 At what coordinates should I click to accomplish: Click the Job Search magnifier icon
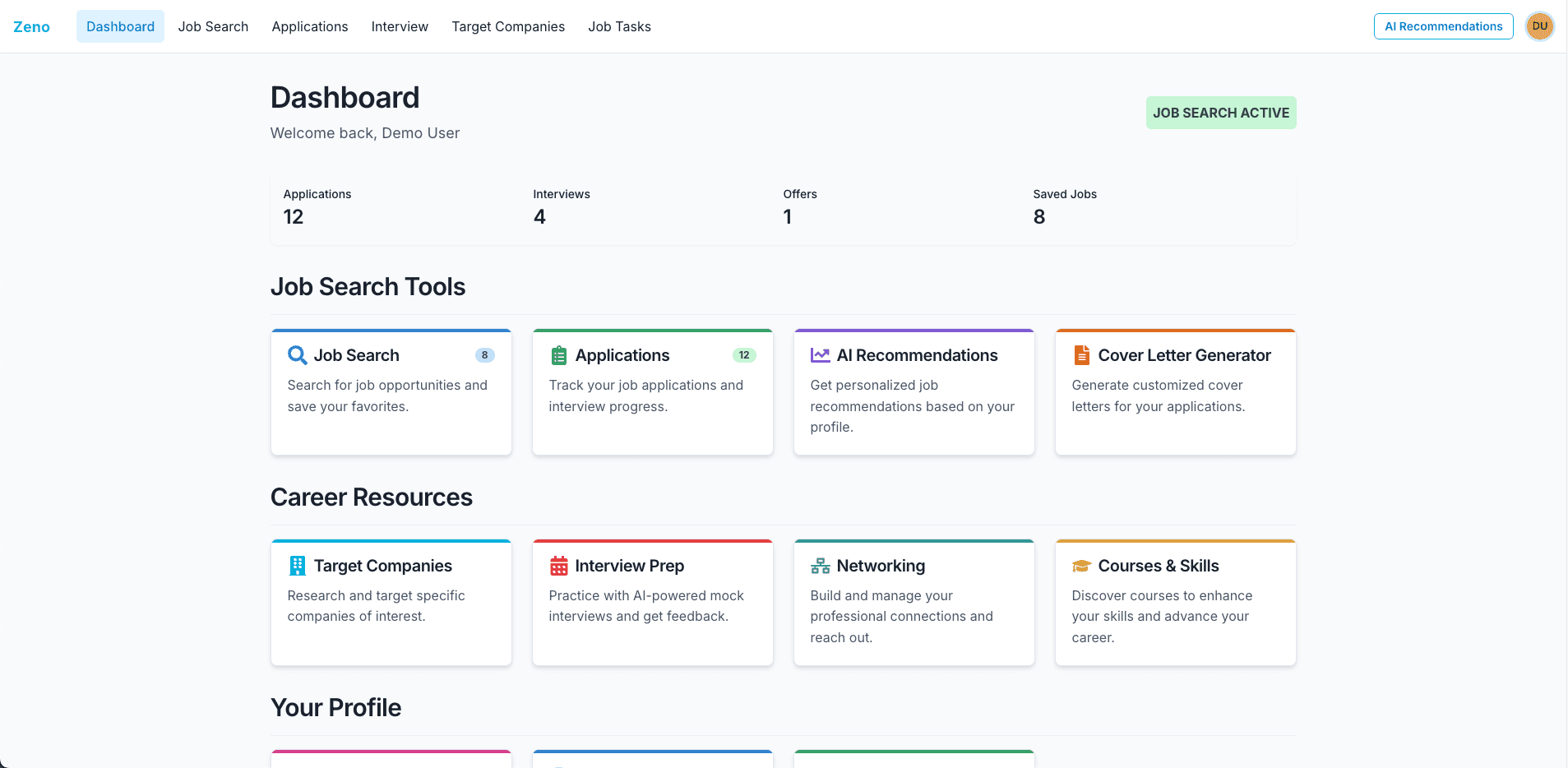tap(298, 355)
